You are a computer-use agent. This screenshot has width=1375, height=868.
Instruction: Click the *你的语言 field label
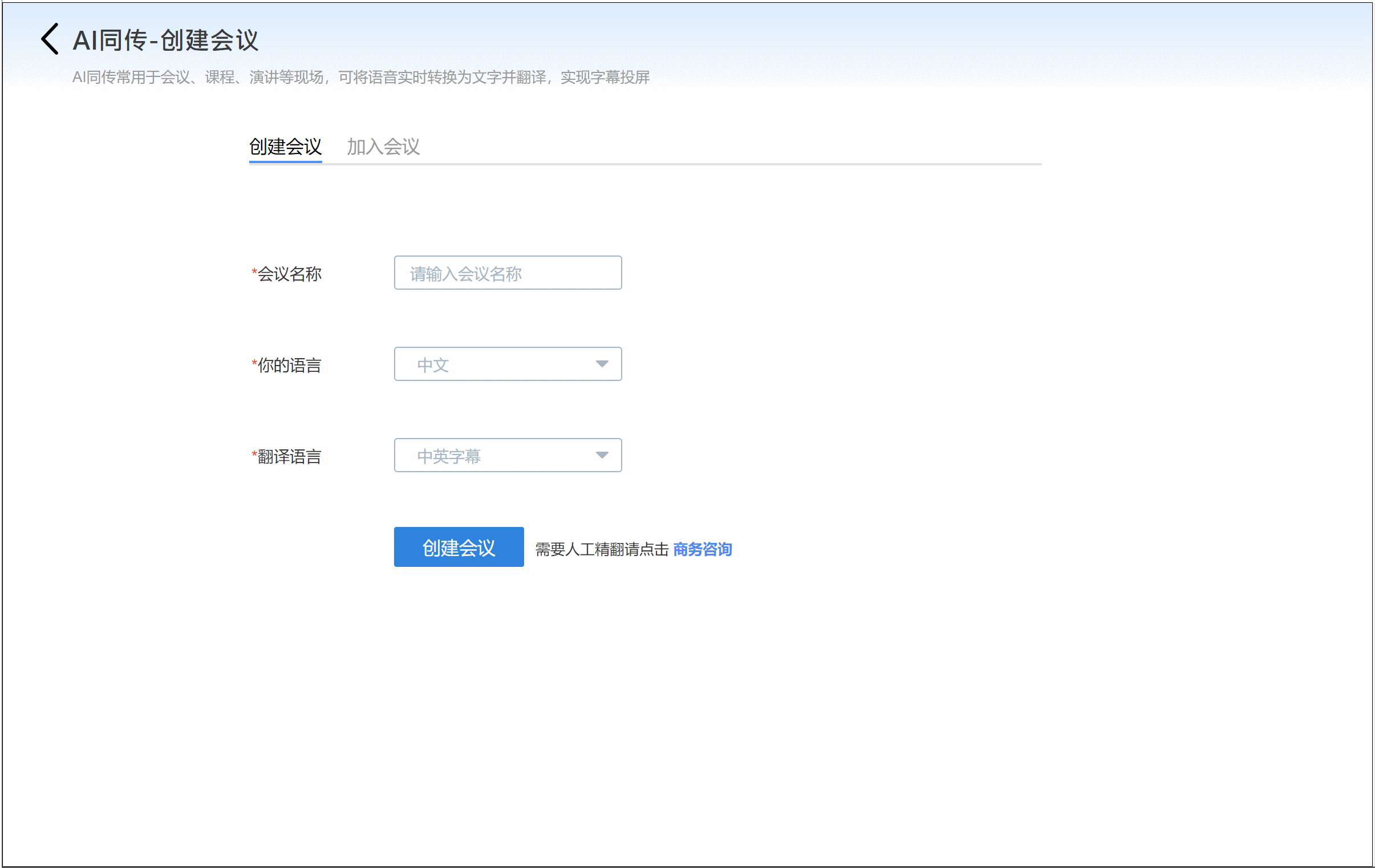click(287, 365)
